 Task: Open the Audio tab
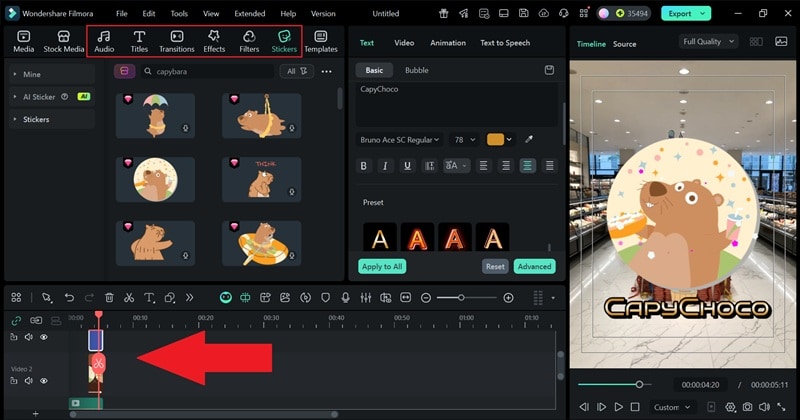(104, 41)
